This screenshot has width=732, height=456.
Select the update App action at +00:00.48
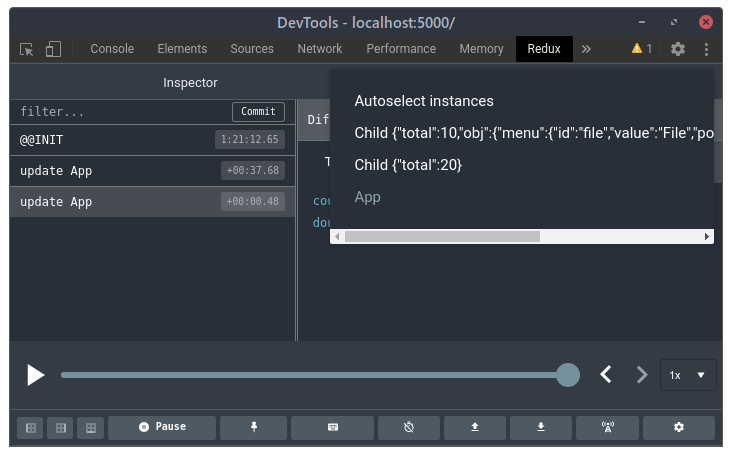click(153, 202)
